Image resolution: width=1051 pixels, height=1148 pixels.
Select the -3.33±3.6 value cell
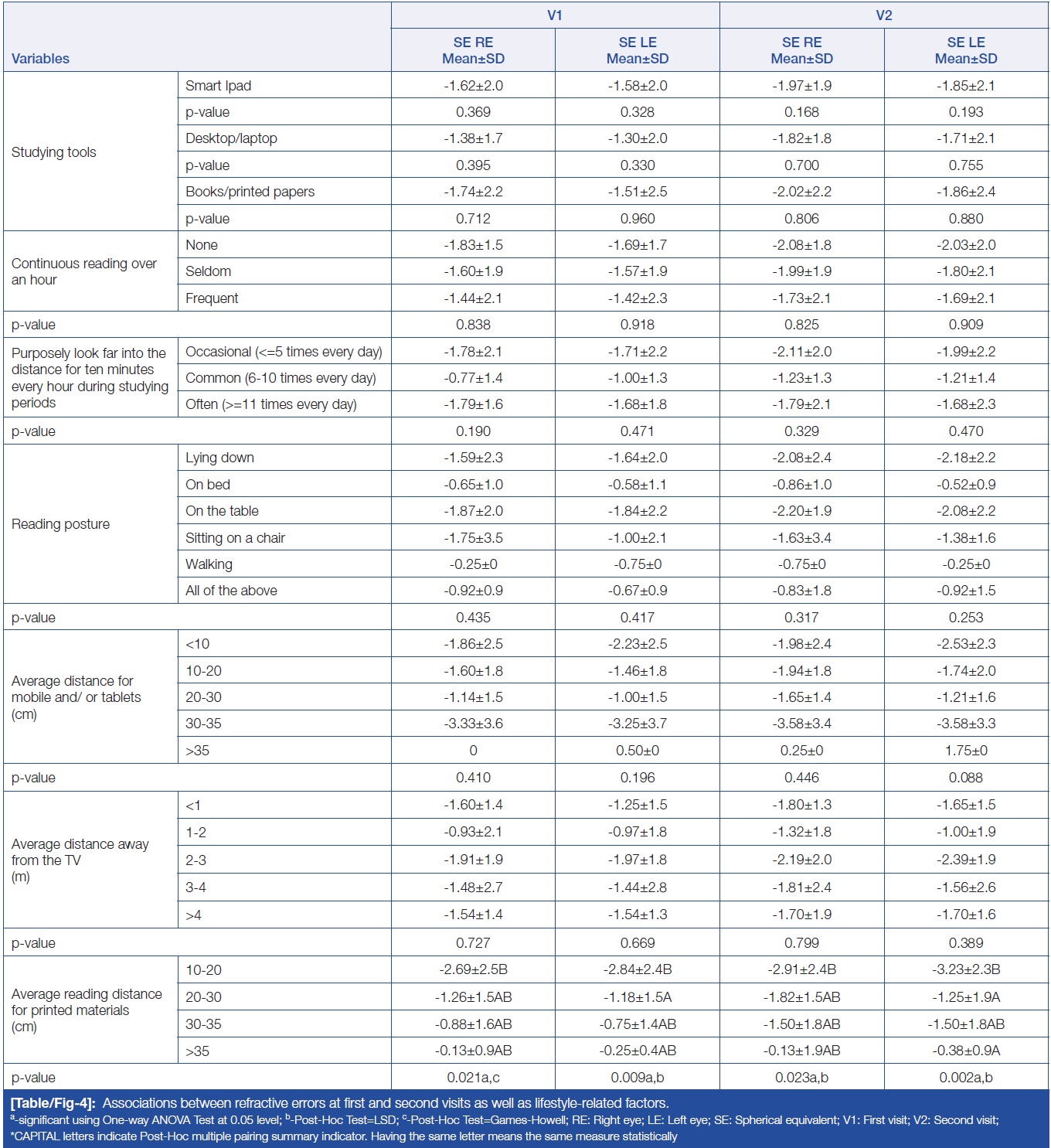(x=473, y=724)
